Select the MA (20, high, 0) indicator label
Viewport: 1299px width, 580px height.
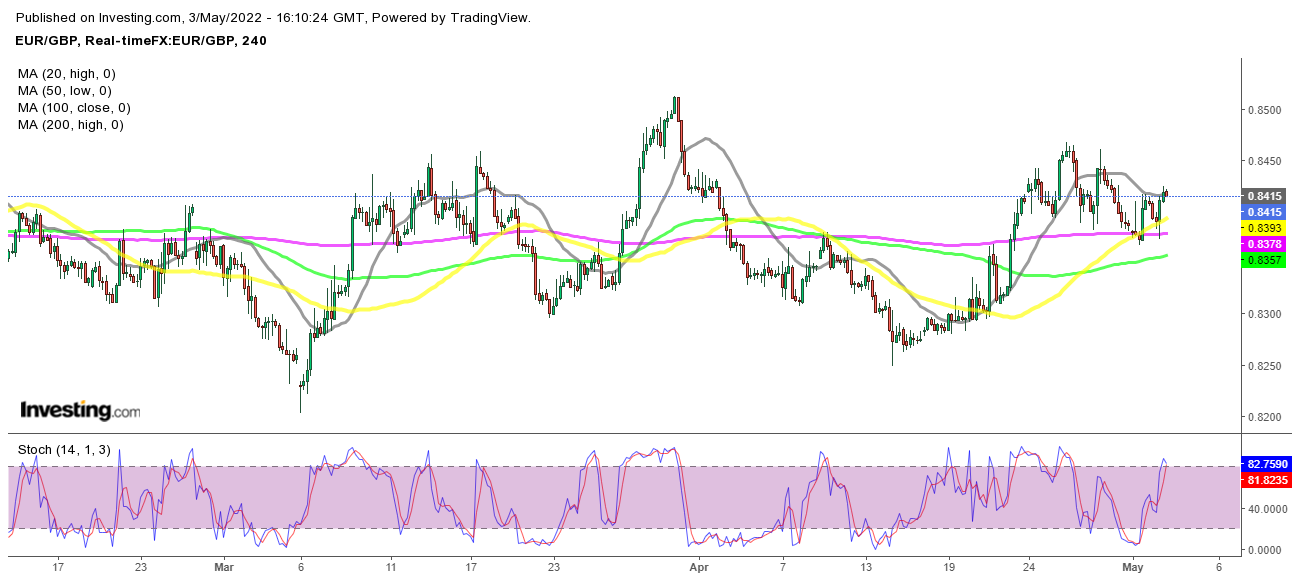click(69, 74)
